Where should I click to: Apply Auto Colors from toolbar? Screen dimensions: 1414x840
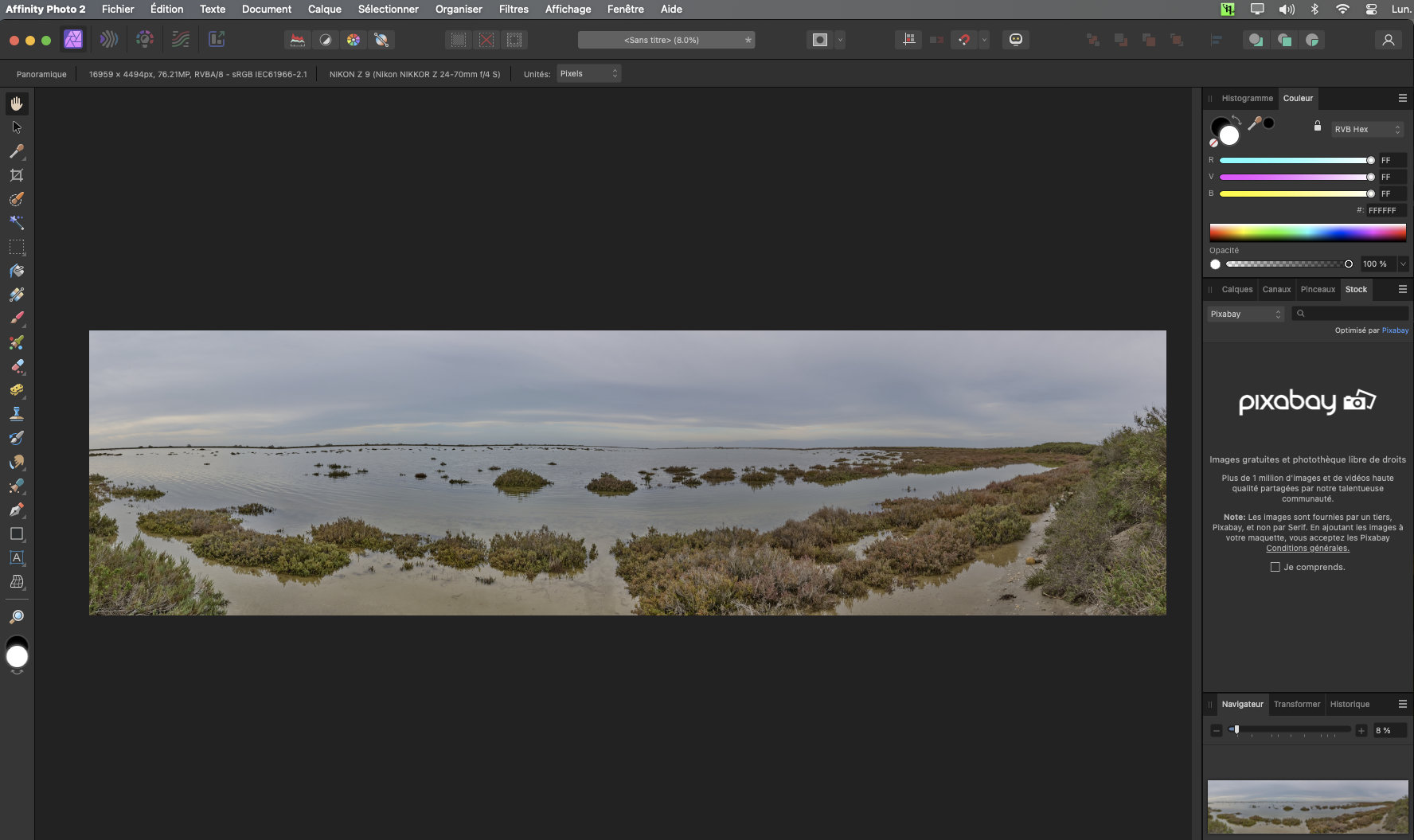point(353,40)
